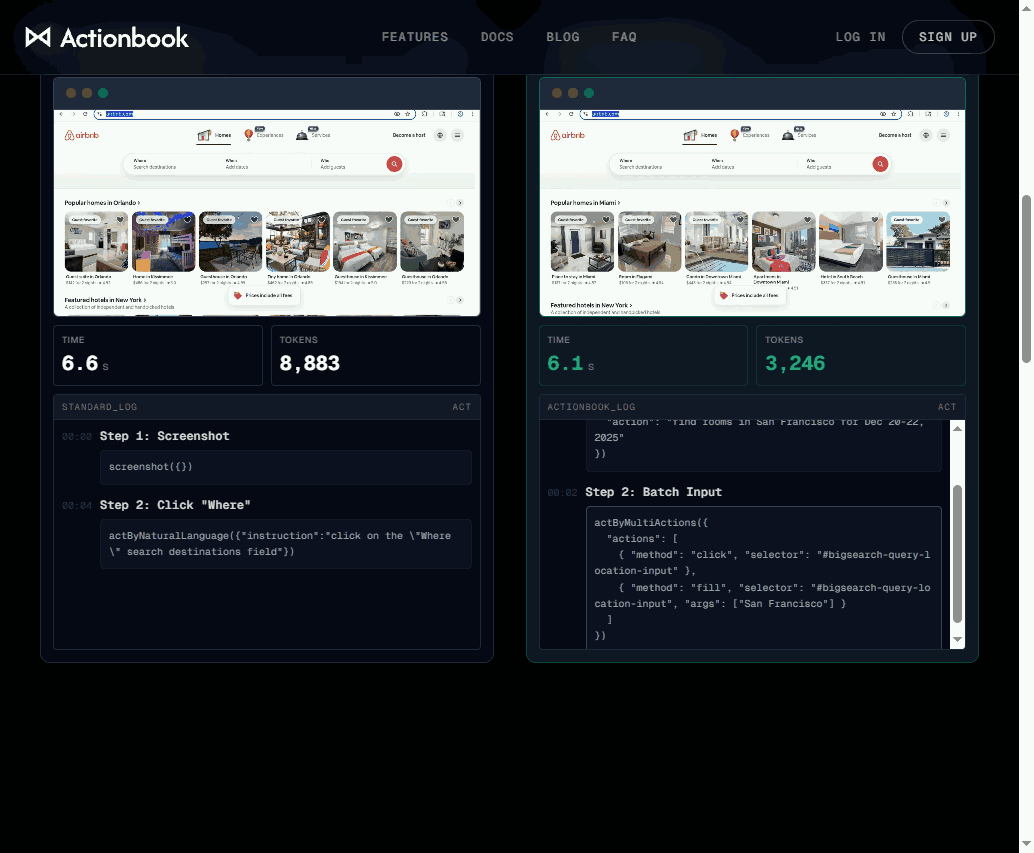This screenshot has height=853, width=1034.
Task: Click the browser three-dot menu in the Miami demo
Action: 958,114
